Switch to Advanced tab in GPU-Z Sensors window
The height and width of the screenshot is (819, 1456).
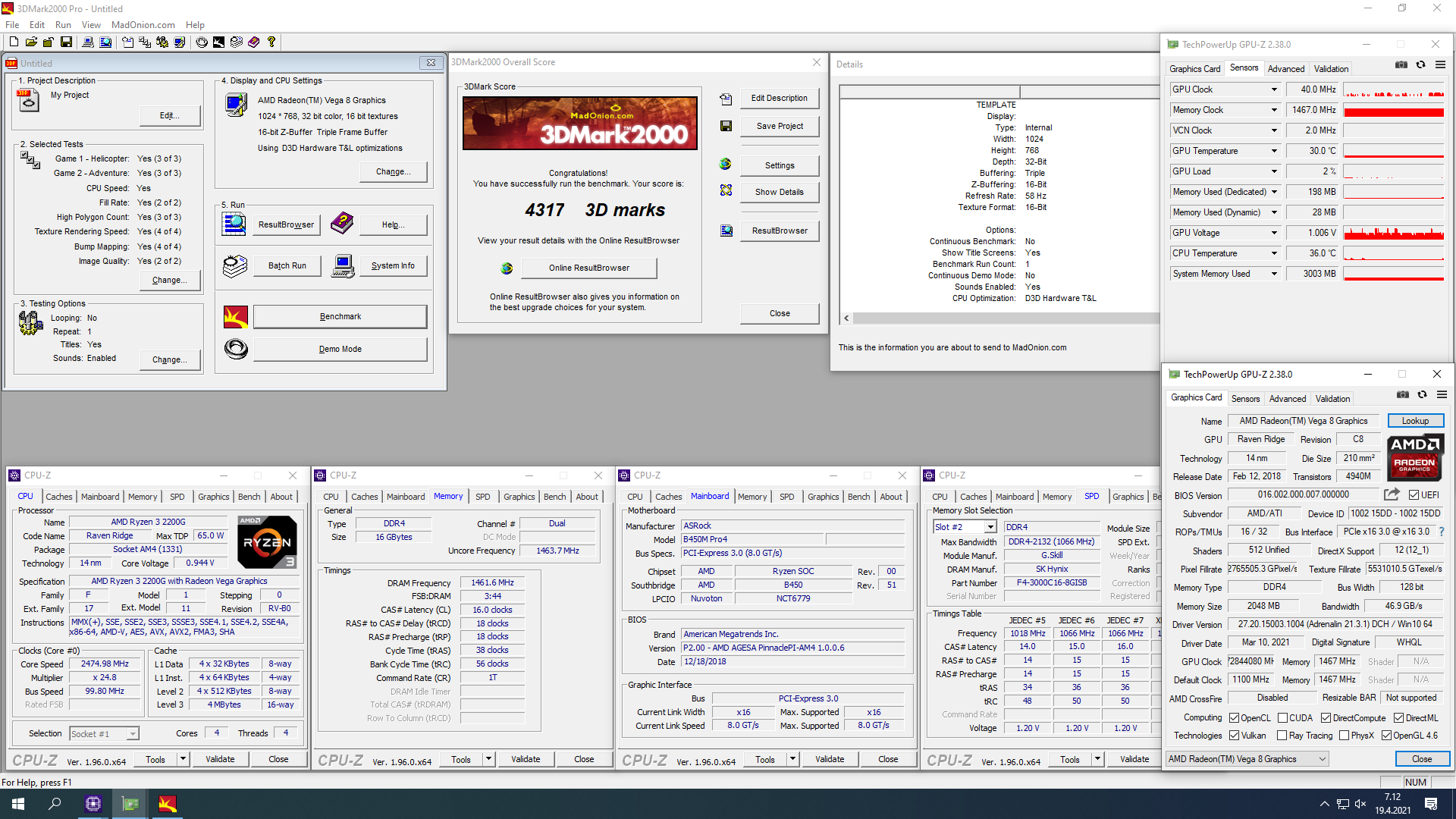pyautogui.click(x=1286, y=69)
